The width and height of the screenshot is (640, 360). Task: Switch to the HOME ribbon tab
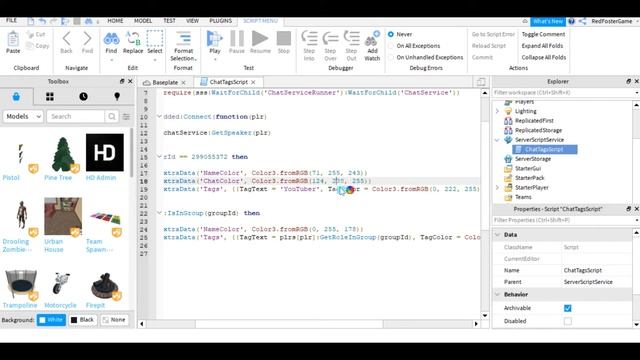click(115, 21)
